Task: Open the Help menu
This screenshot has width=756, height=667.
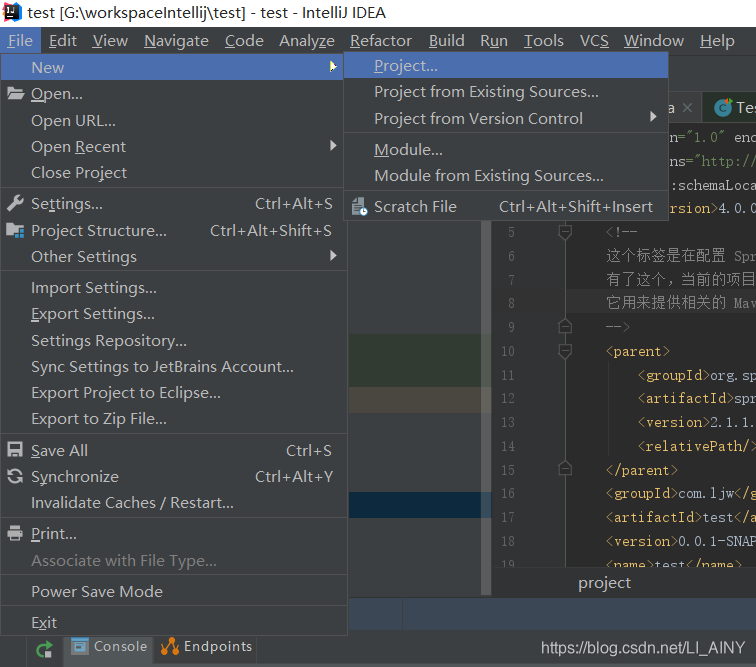Action: pyautogui.click(x=717, y=41)
